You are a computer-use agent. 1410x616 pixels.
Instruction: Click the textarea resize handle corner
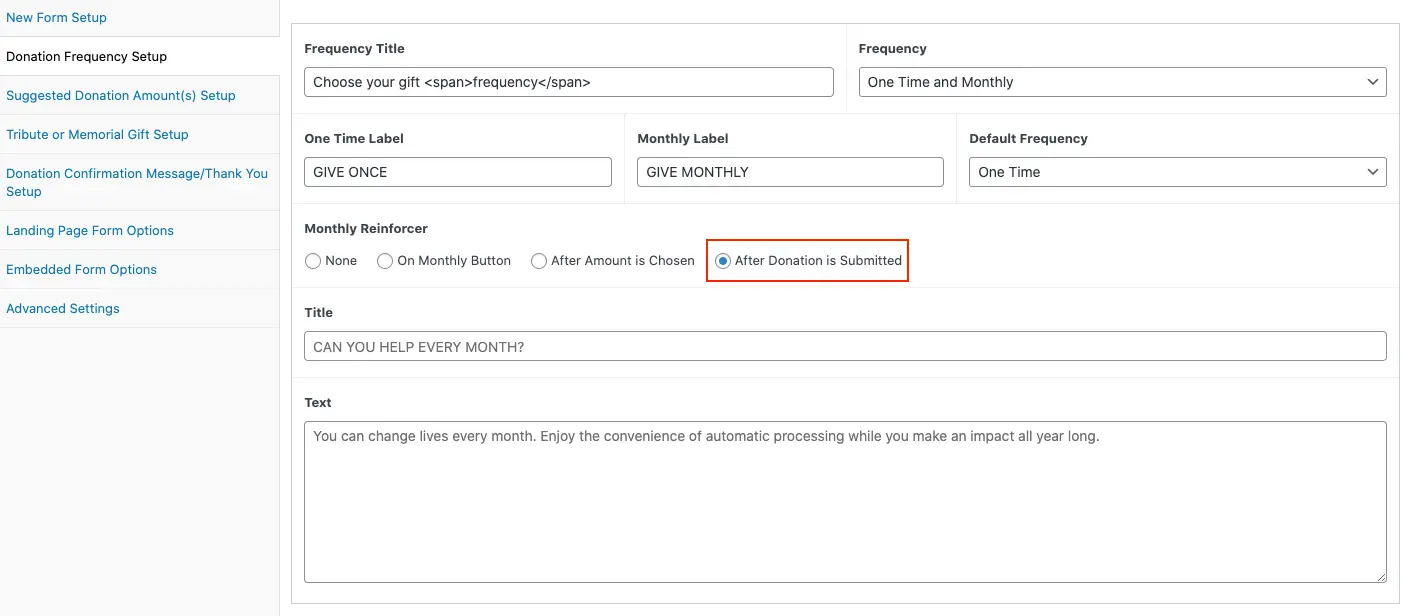click(x=1380, y=576)
